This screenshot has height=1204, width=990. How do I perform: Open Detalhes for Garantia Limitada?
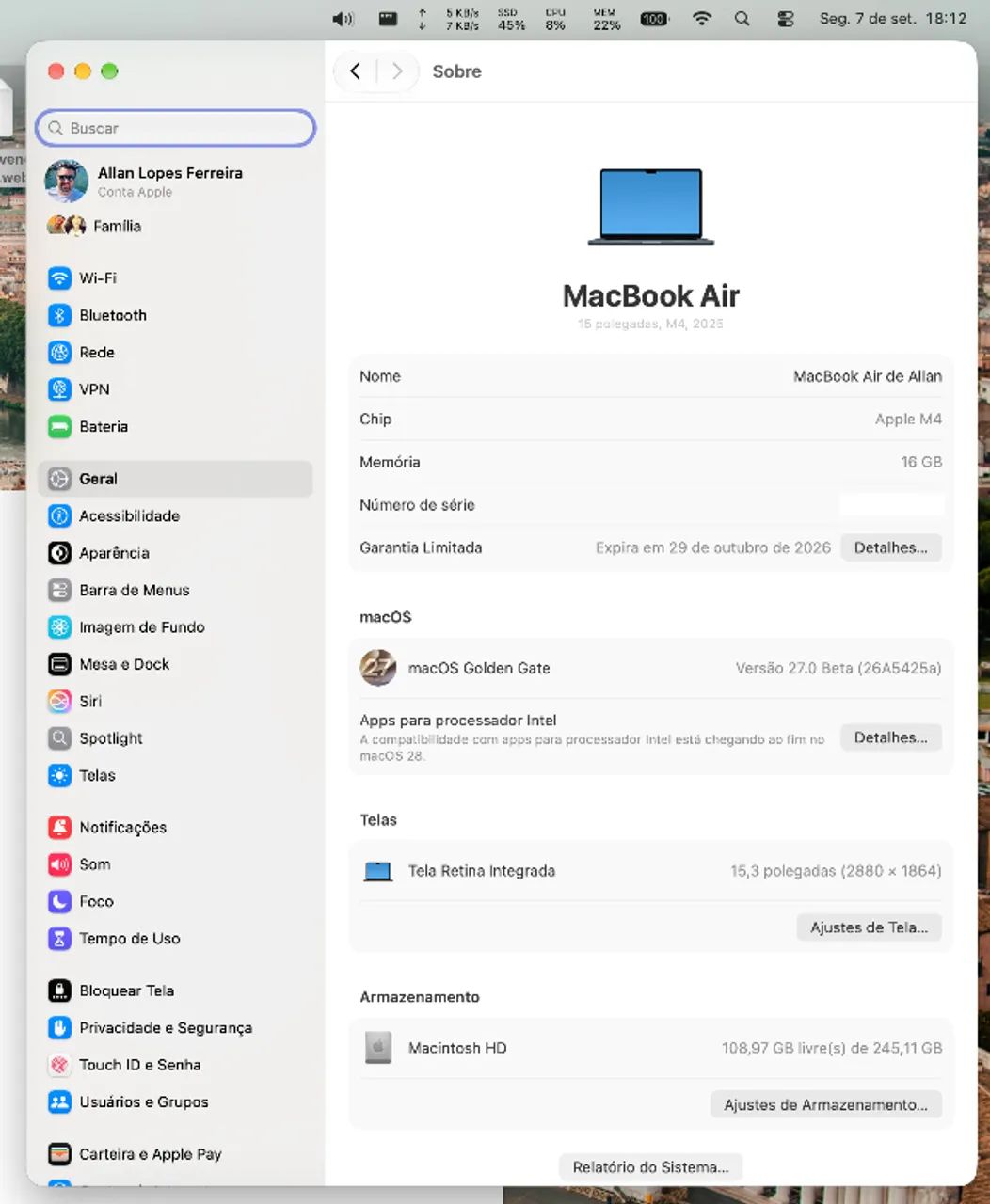coord(890,547)
